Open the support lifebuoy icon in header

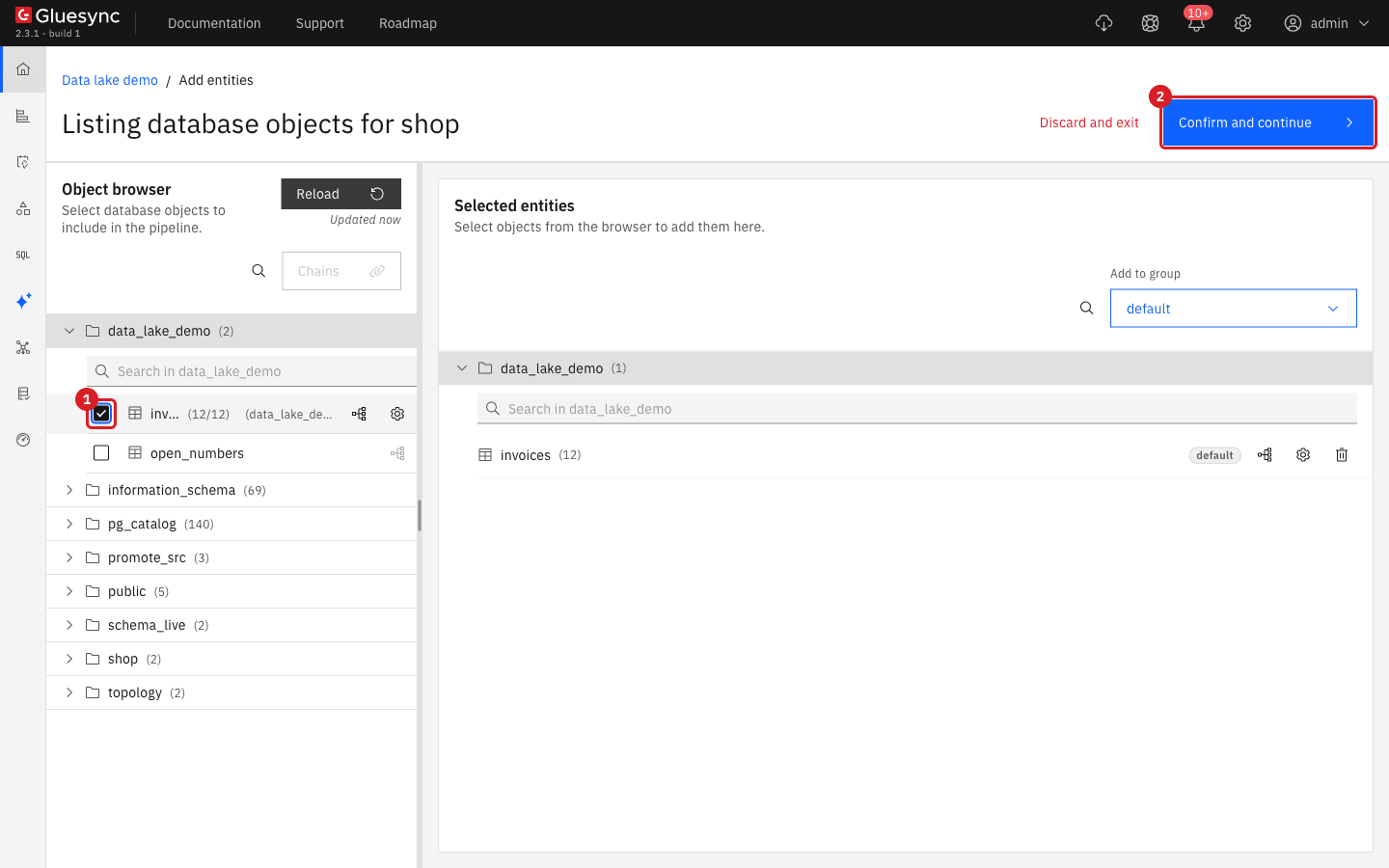pyautogui.click(x=1150, y=23)
